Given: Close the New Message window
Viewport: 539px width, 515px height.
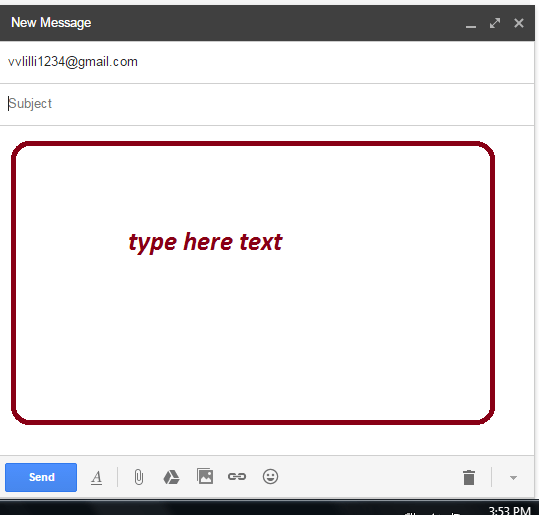Looking at the screenshot, I should [519, 23].
